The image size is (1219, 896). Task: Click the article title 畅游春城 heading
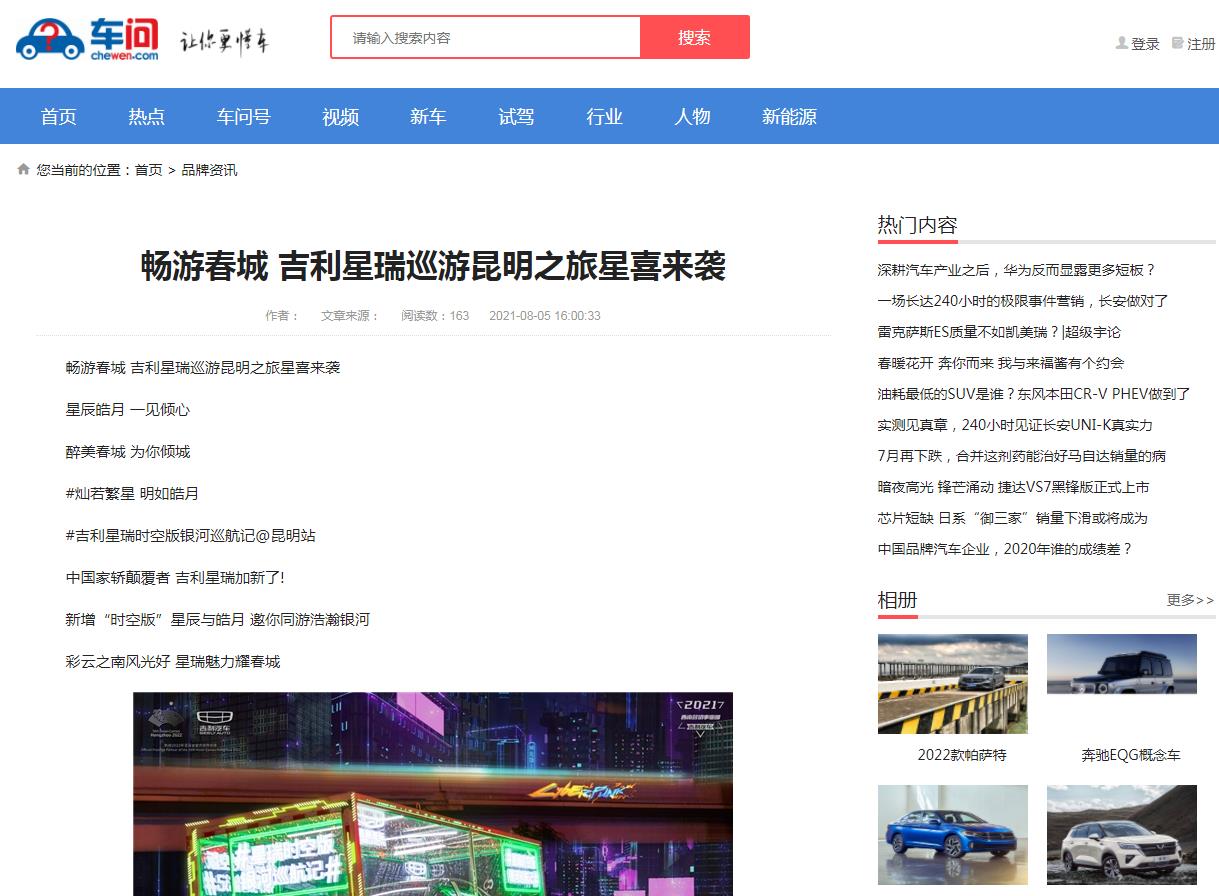click(433, 267)
